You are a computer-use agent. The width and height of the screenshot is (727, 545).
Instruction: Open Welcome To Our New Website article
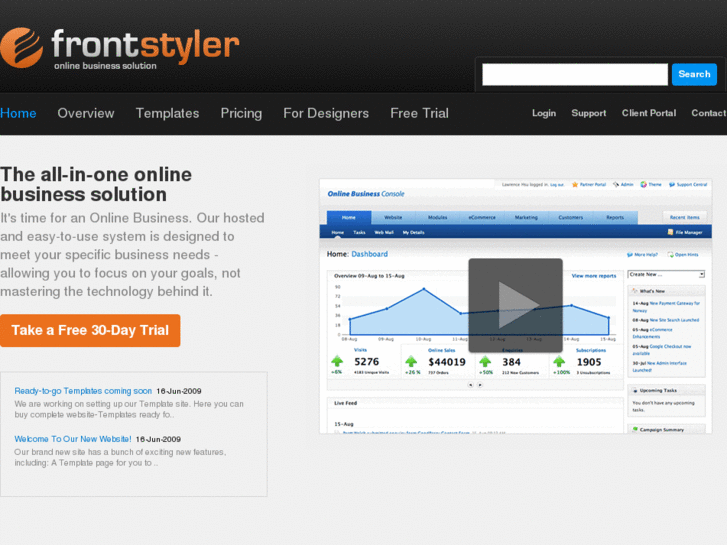coord(73,439)
